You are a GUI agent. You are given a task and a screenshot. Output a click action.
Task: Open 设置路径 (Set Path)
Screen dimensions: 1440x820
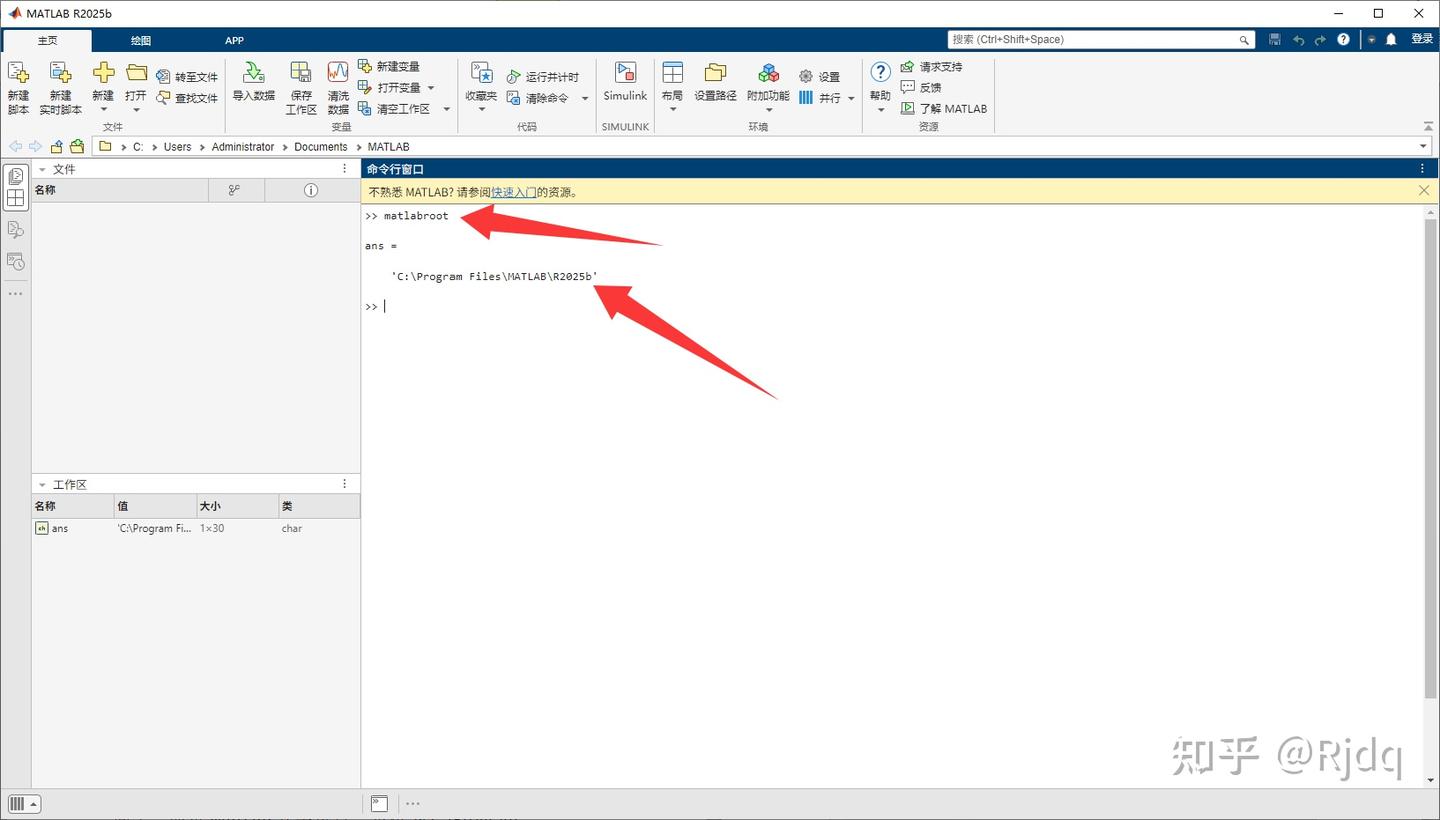pos(715,82)
